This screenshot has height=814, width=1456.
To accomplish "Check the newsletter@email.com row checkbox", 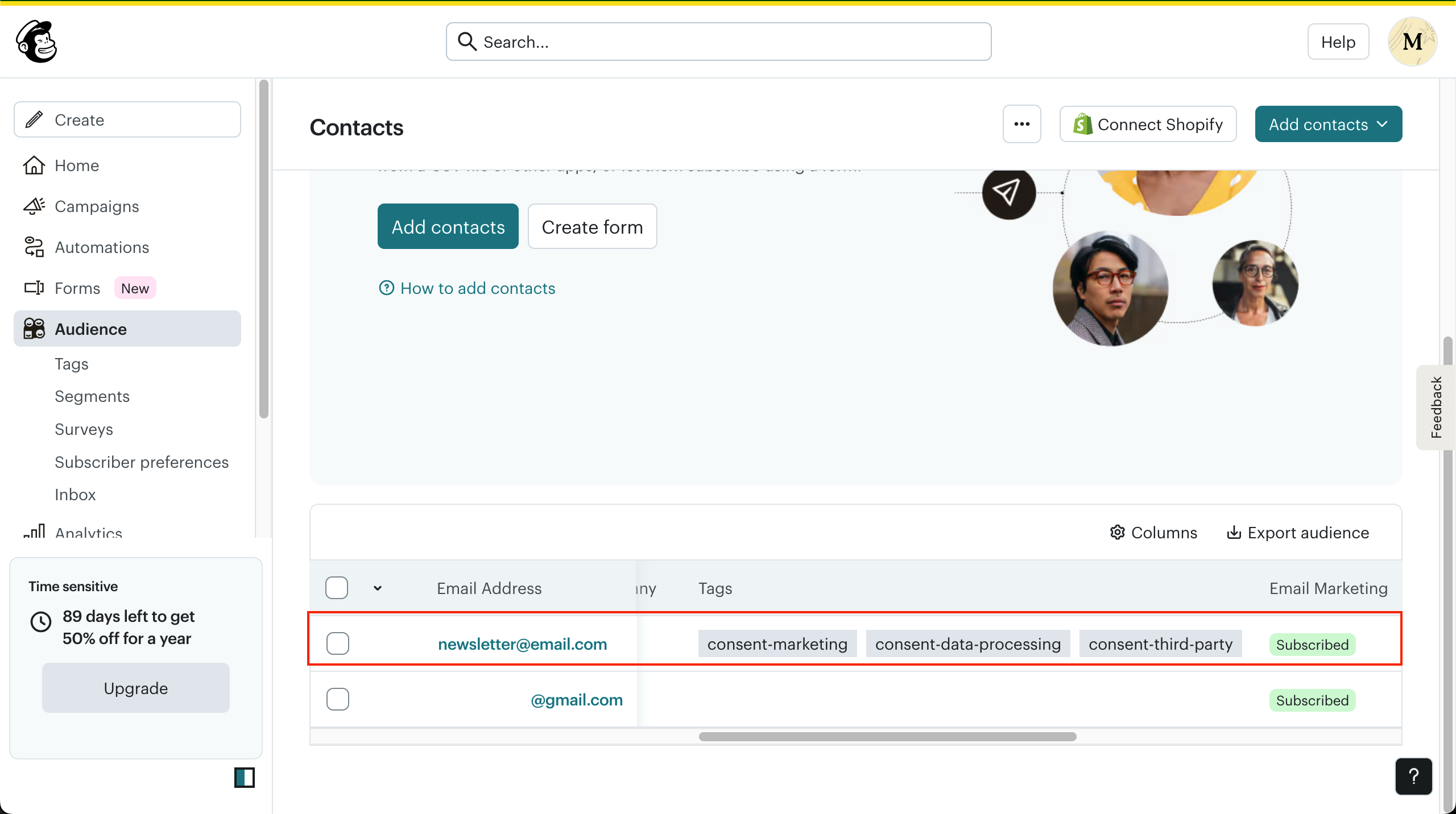I will click(x=338, y=643).
